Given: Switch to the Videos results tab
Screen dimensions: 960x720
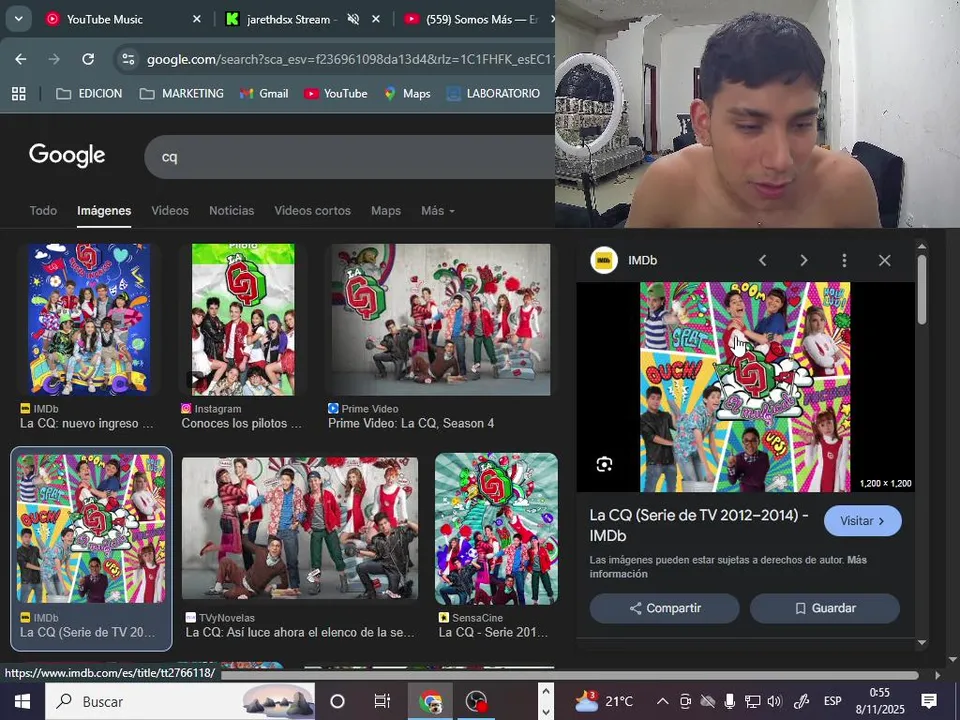Looking at the screenshot, I should [170, 211].
